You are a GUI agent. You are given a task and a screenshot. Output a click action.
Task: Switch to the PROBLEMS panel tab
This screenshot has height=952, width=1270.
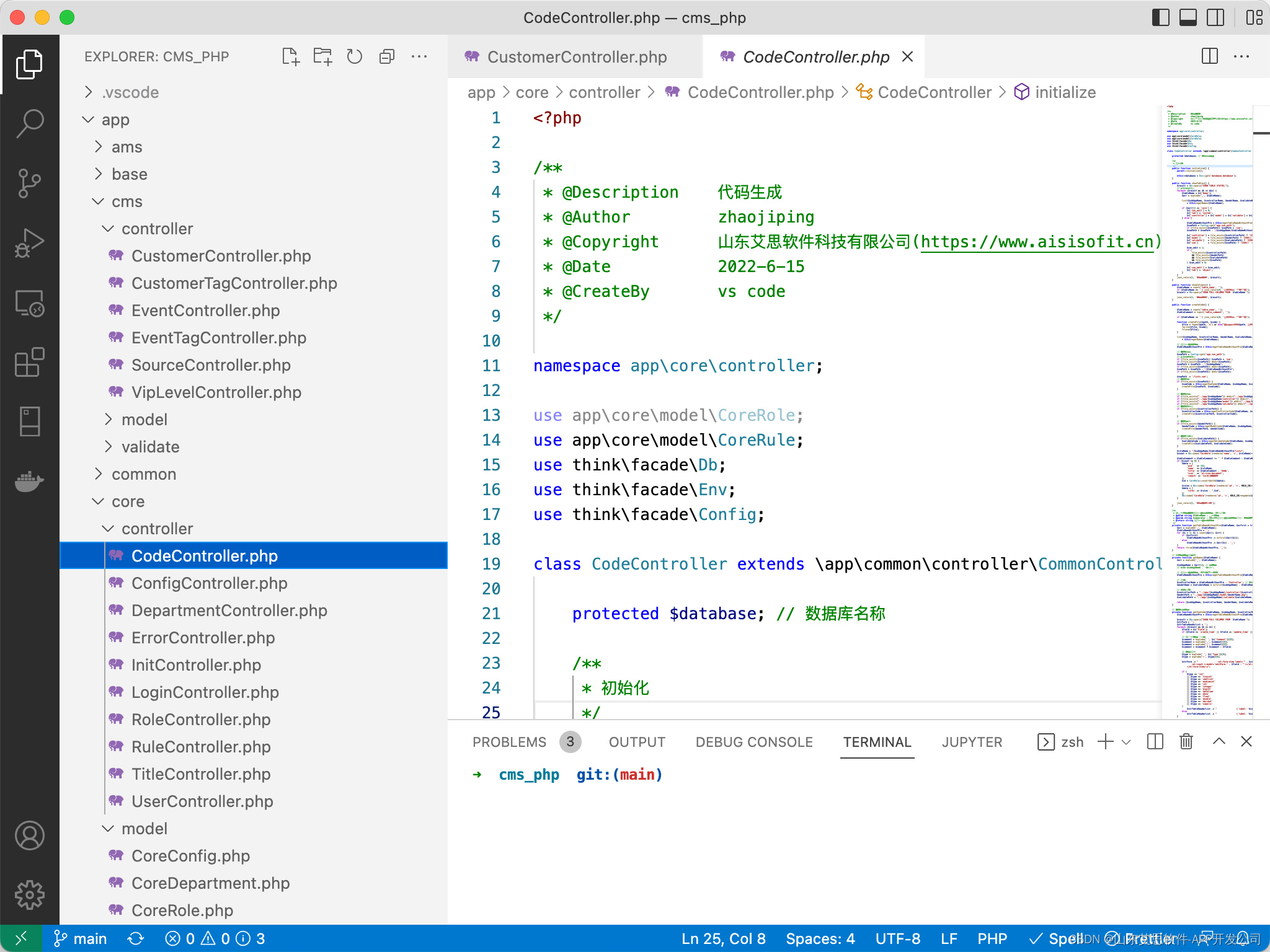coord(509,742)
